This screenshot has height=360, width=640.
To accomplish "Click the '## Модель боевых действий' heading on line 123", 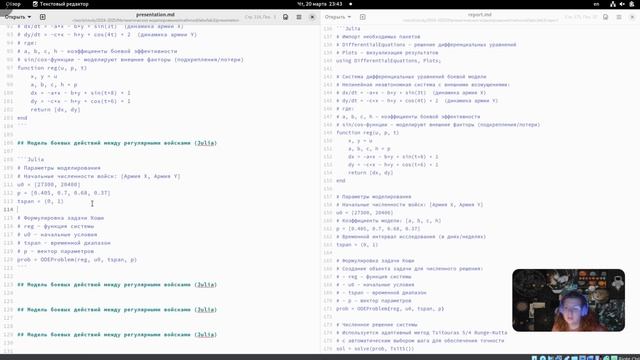I will pyautogui.click(x=117, y=284).
